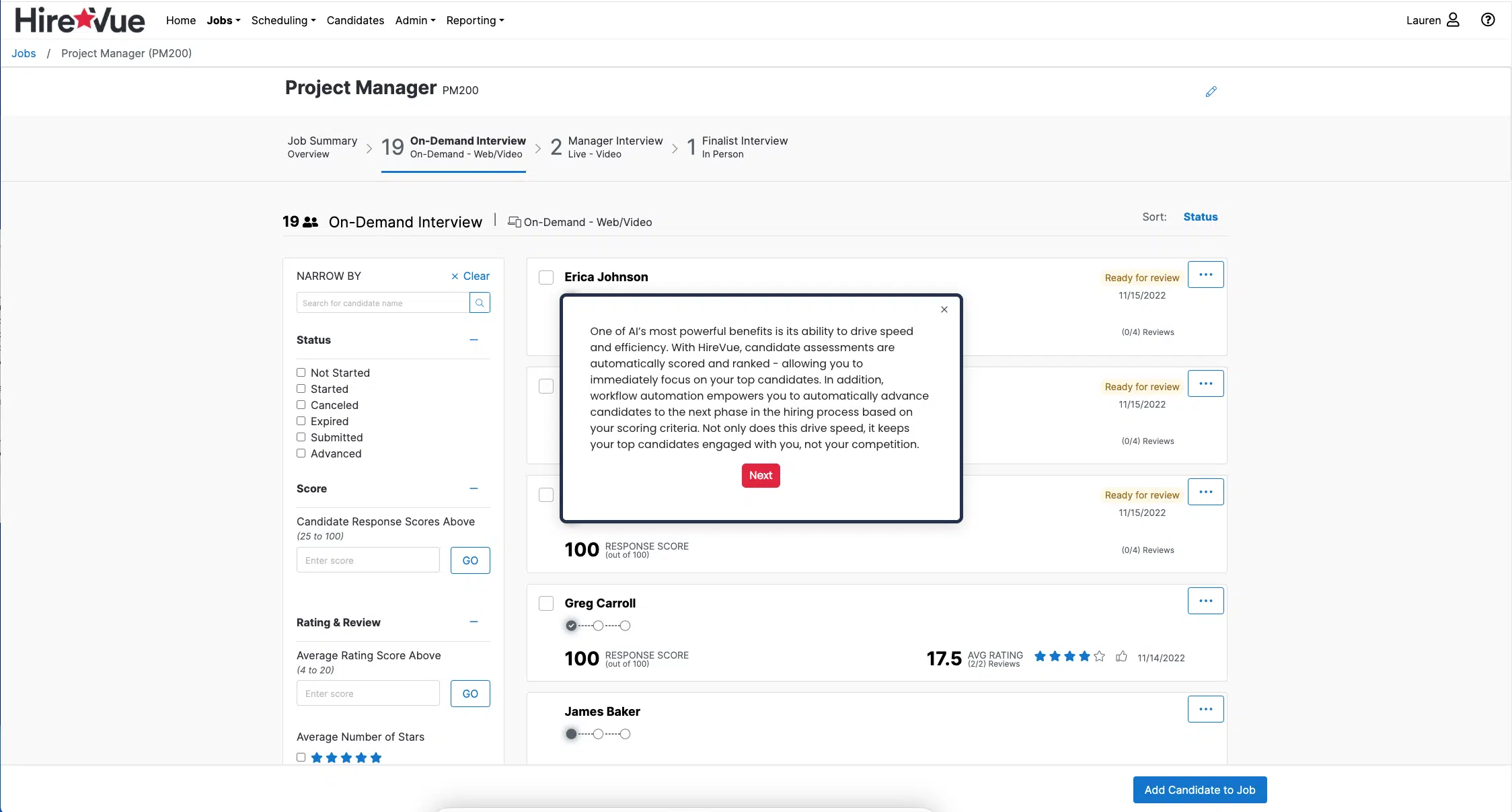Open the Reporting dropdown menu
Viewport: 1512px width, 812px height.
pyautogui.click(x=475, y=20)
